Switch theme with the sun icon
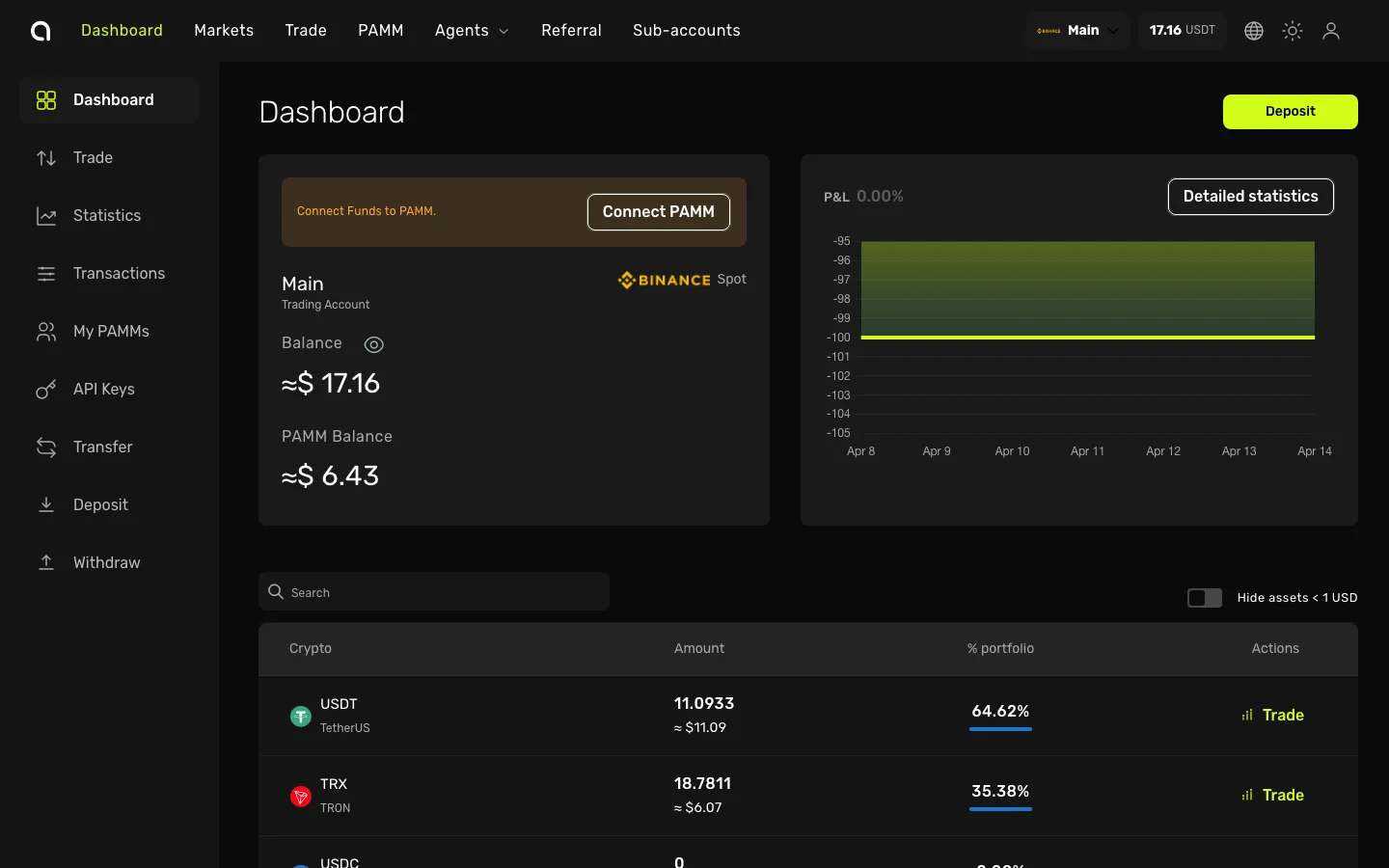The image size is (1389, 868). coord(1292,30)
